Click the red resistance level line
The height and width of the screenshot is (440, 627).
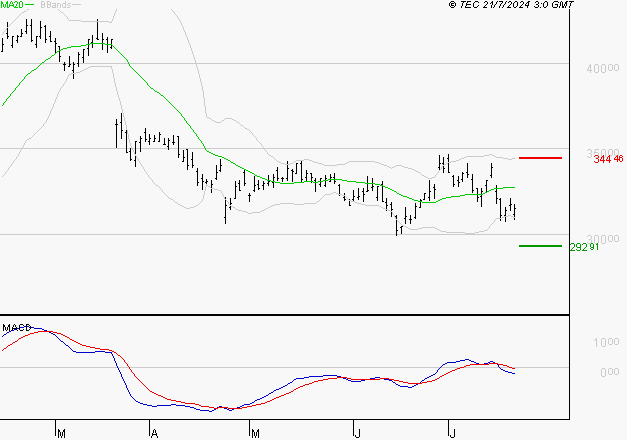tap(540, 158)
